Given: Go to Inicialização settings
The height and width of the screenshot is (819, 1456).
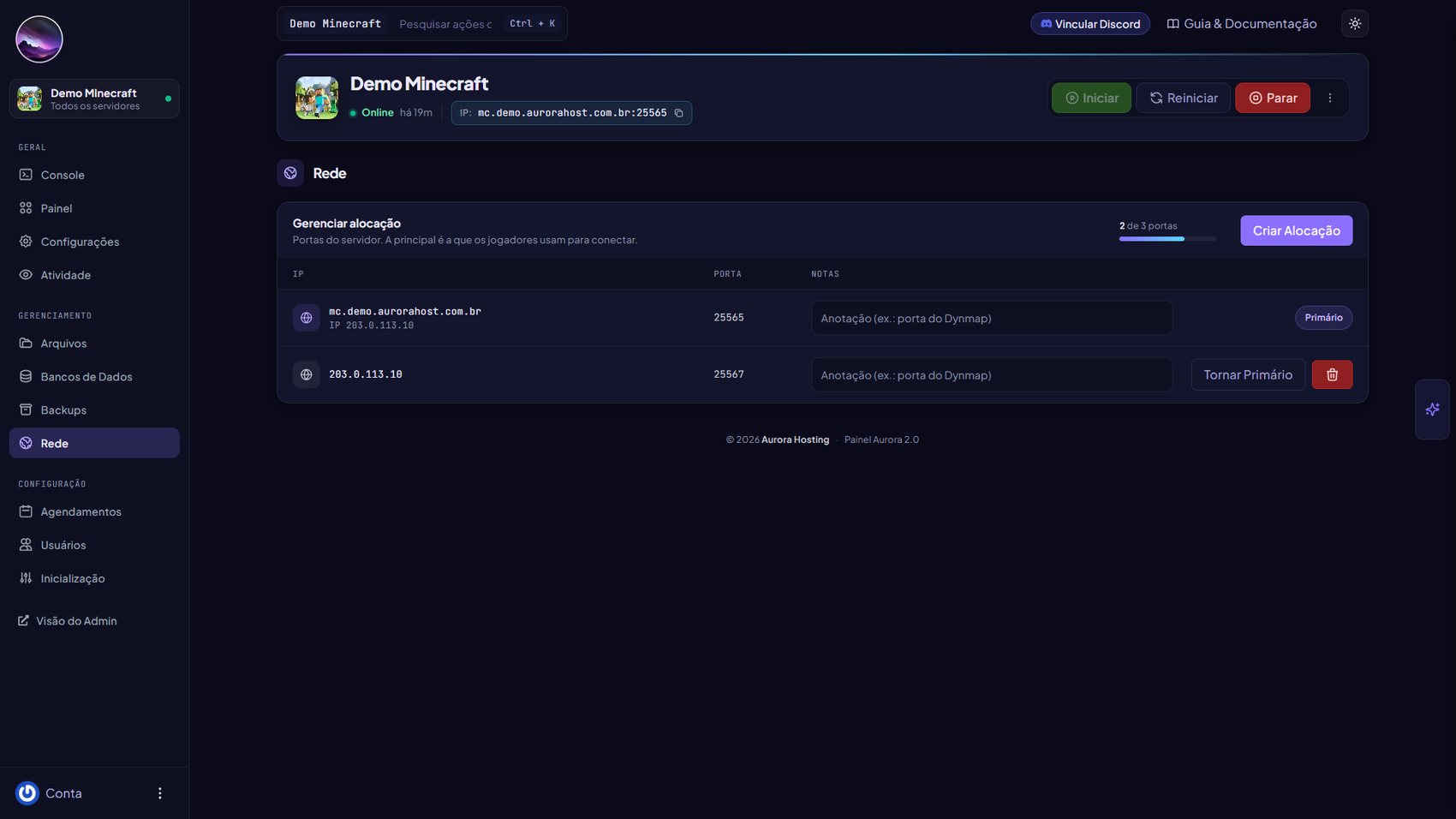Looking at the screenshot, I should tap(94, 578).
